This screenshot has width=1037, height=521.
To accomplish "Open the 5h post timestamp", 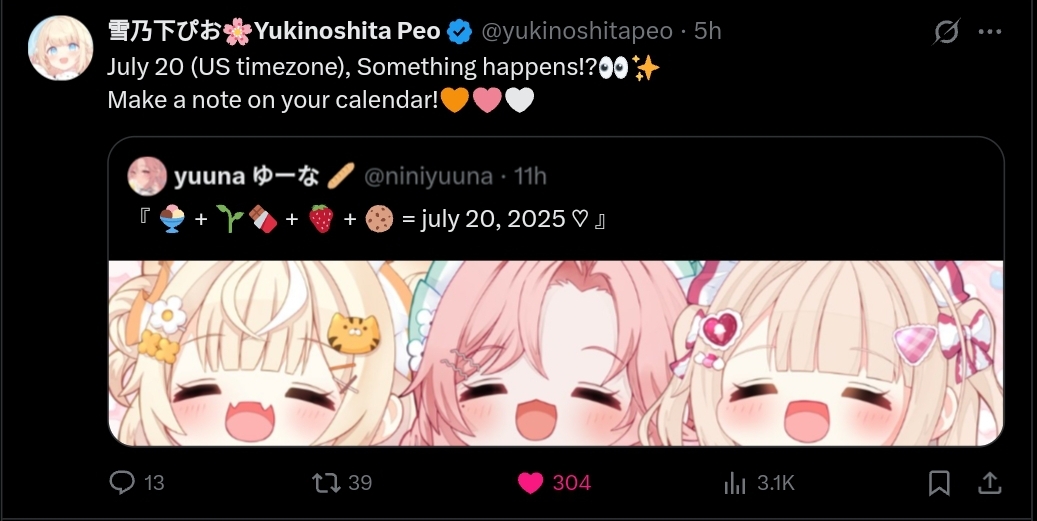I will (708, 31).
